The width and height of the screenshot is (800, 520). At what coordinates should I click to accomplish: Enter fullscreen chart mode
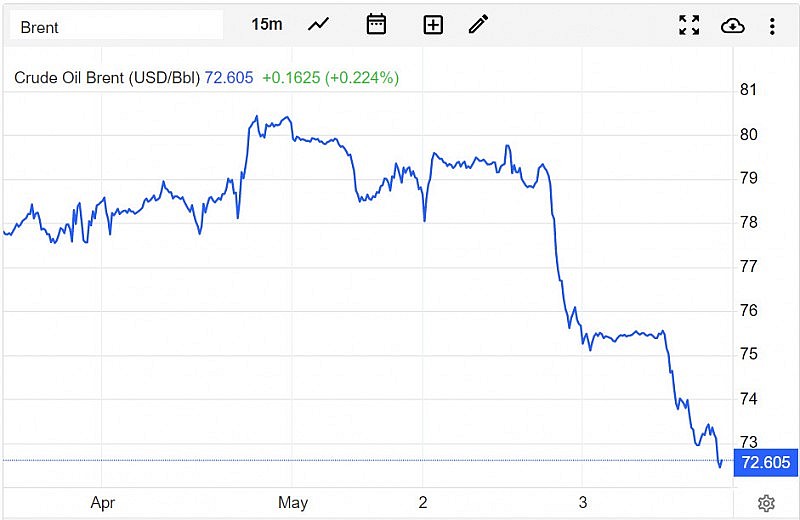coord(689,25)
